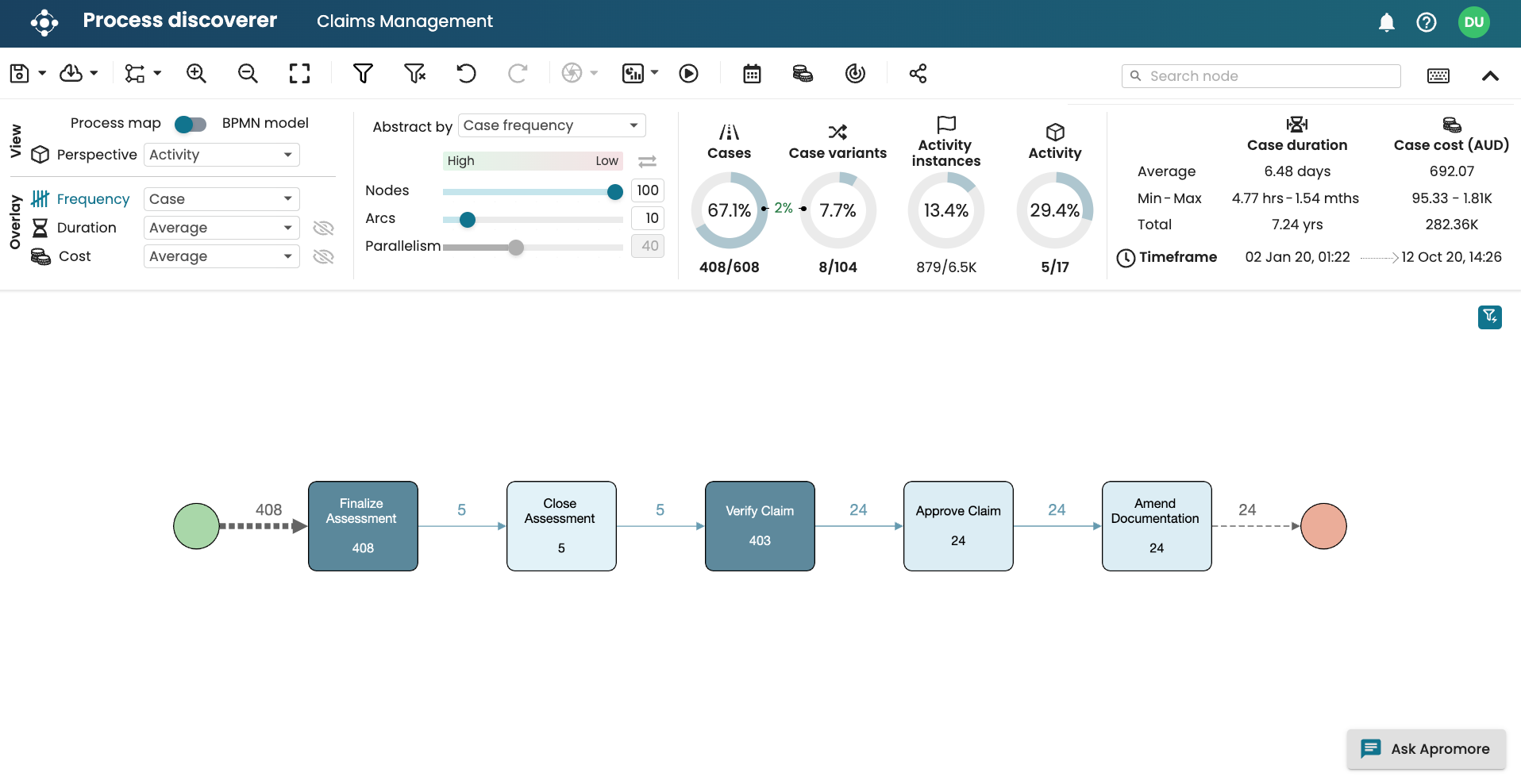Click the zoom in magnifier icon
The image size is (1521, 784).
tap(196, 74)
